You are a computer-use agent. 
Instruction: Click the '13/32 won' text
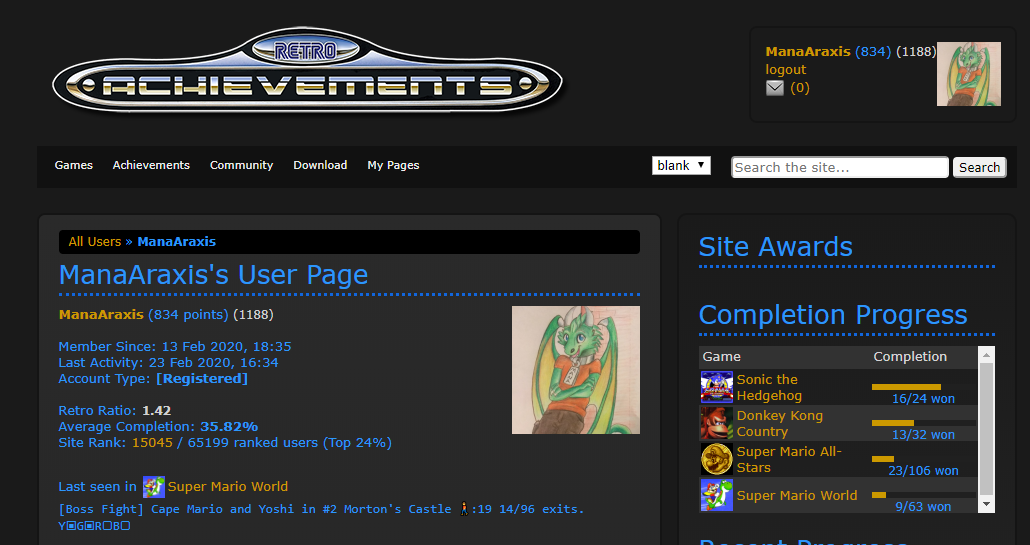click(x=923, y=435)
